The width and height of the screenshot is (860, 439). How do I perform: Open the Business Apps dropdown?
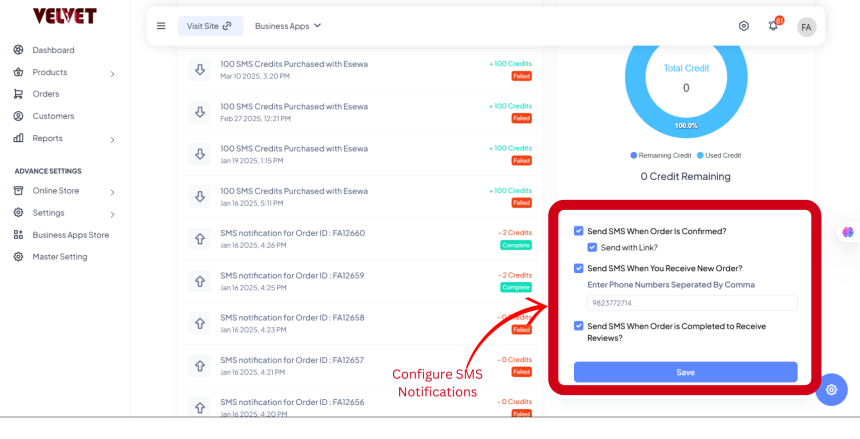pyautogui.click(x=288, y=26)
